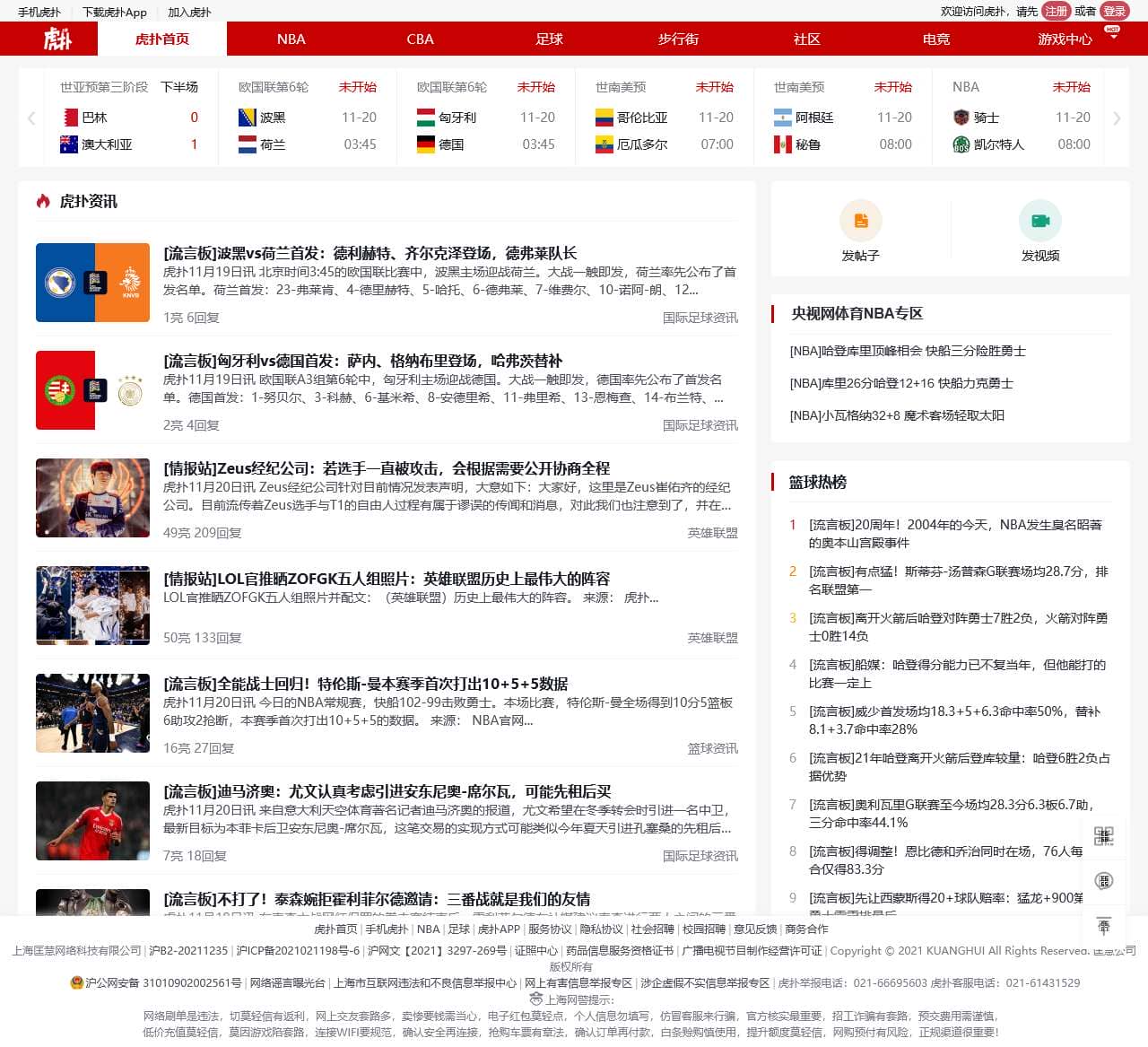Viewport: 1148px width, 1047px height.
Task: Click the Bosnia flag next to 波黑
Action: pos(248,118)
